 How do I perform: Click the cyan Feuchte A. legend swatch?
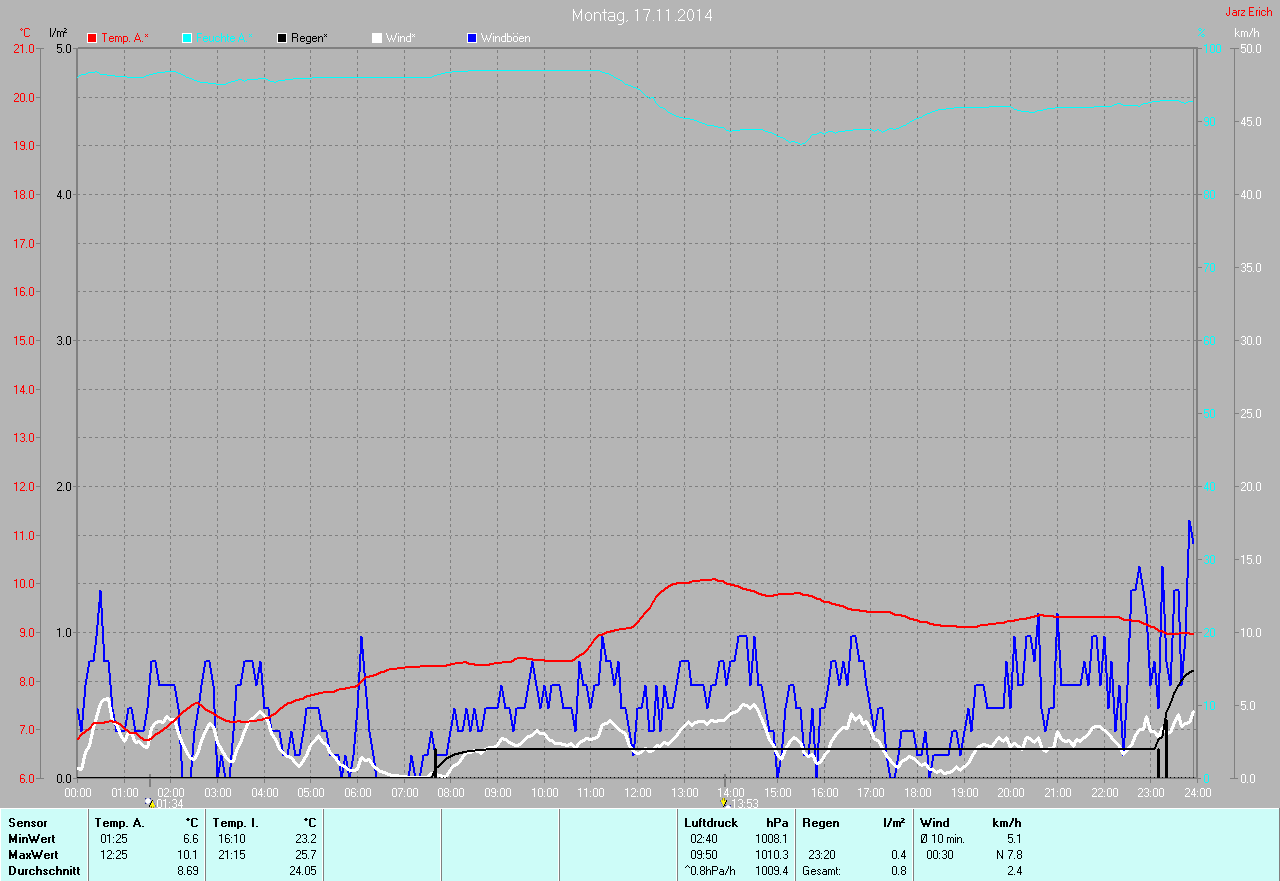click(187, 38)
